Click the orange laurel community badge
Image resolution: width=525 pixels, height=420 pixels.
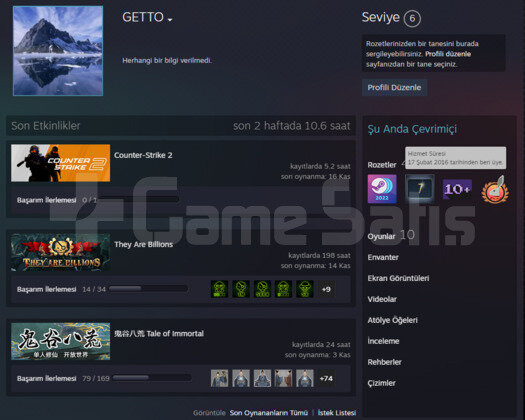pyautogui.click(x=495, y=190)
